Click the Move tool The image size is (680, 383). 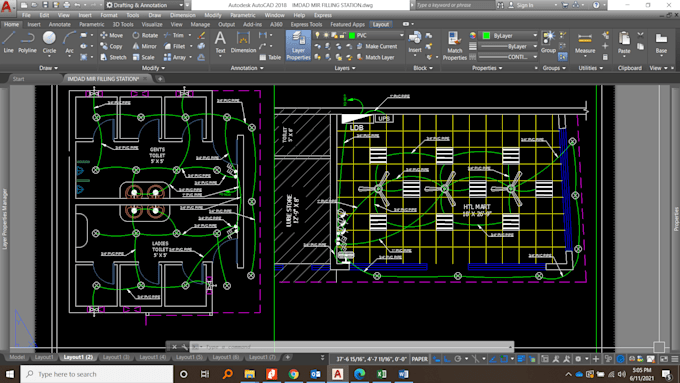111,35
